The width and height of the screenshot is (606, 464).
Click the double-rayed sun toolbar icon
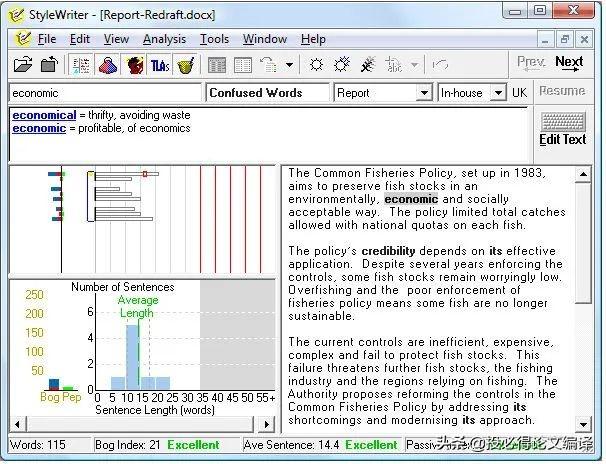tap(342, 65)
